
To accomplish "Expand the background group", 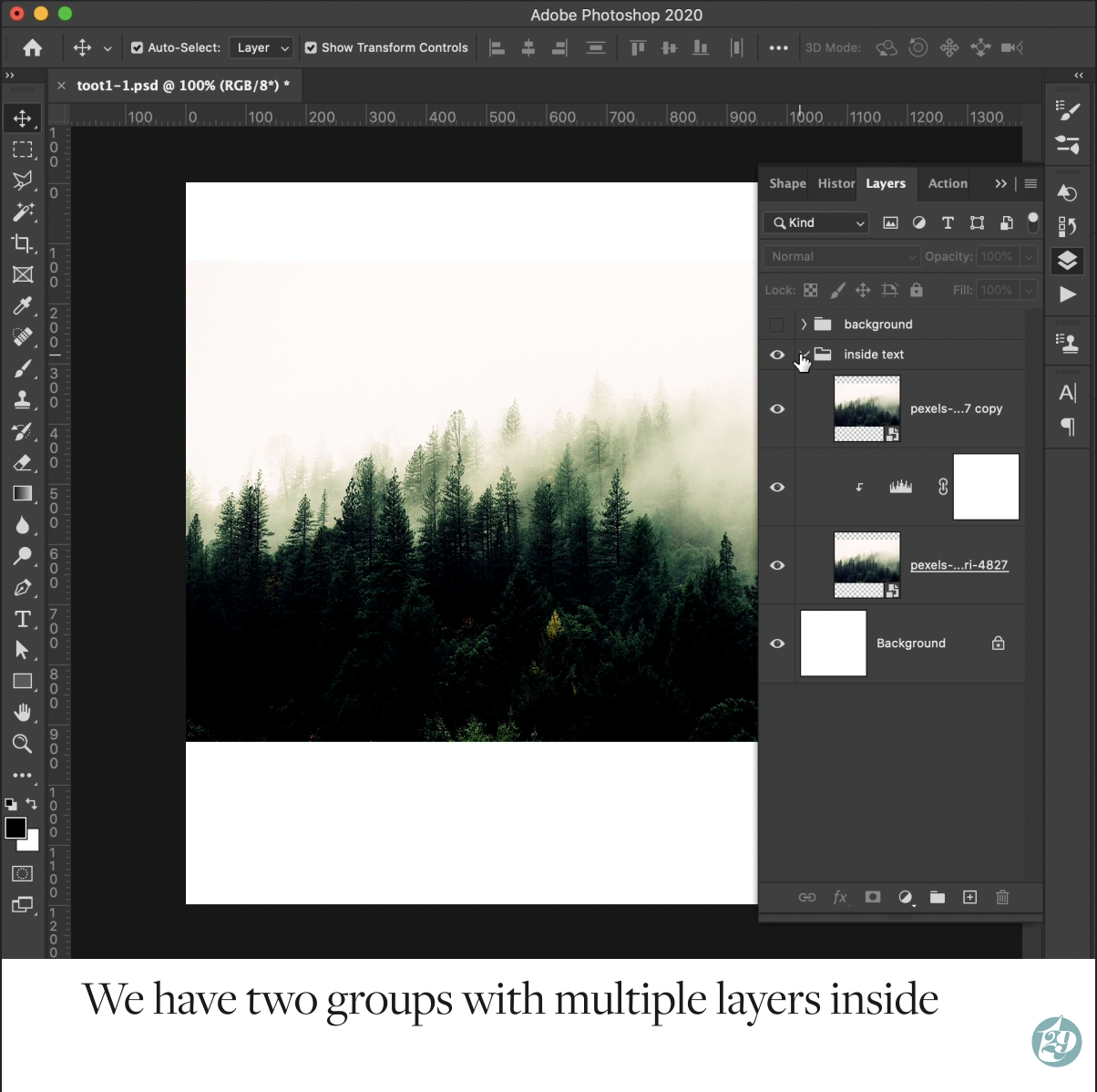I will click(803, 324).
